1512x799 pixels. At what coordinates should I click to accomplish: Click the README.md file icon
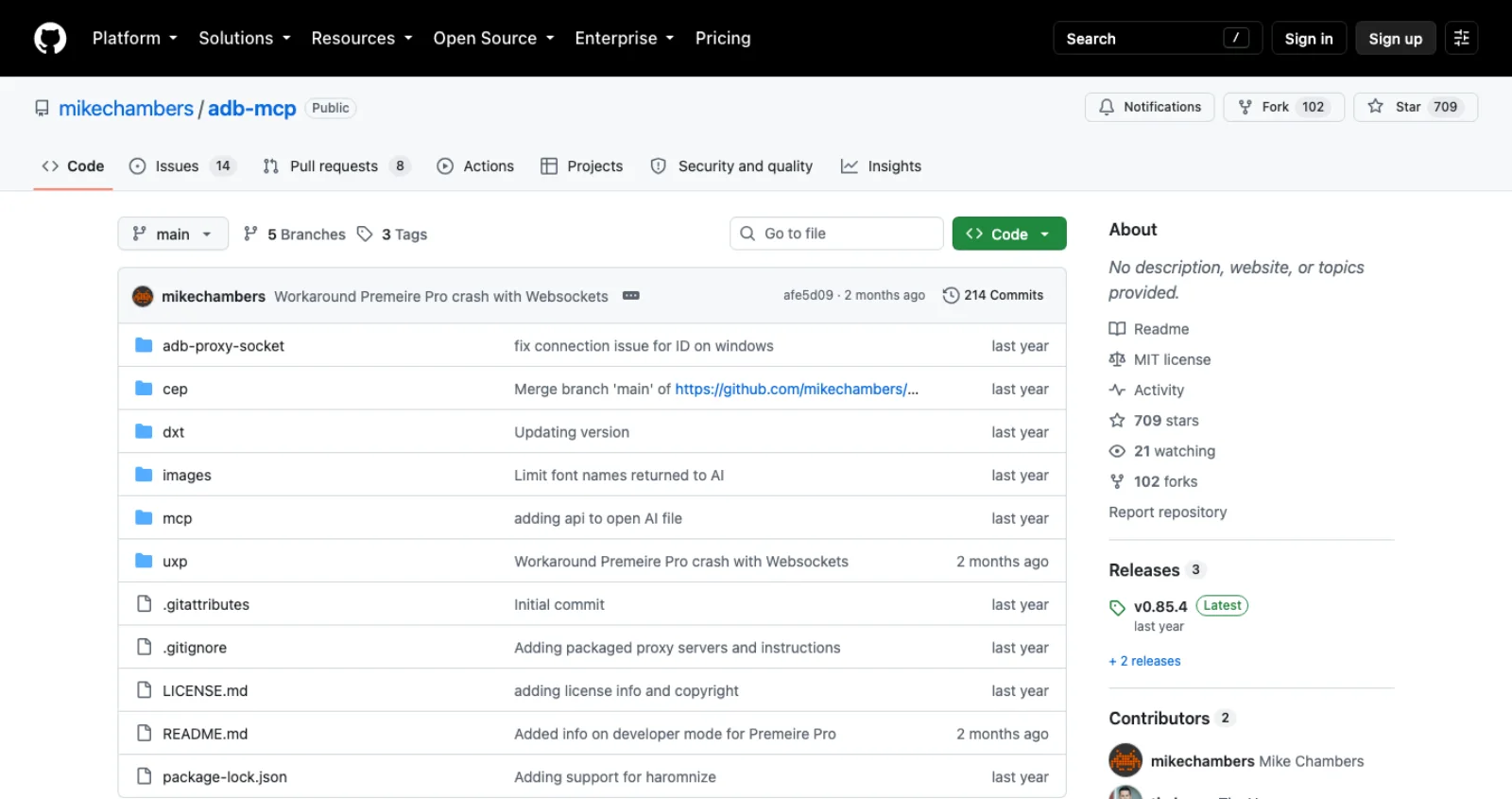click(144, 733)
